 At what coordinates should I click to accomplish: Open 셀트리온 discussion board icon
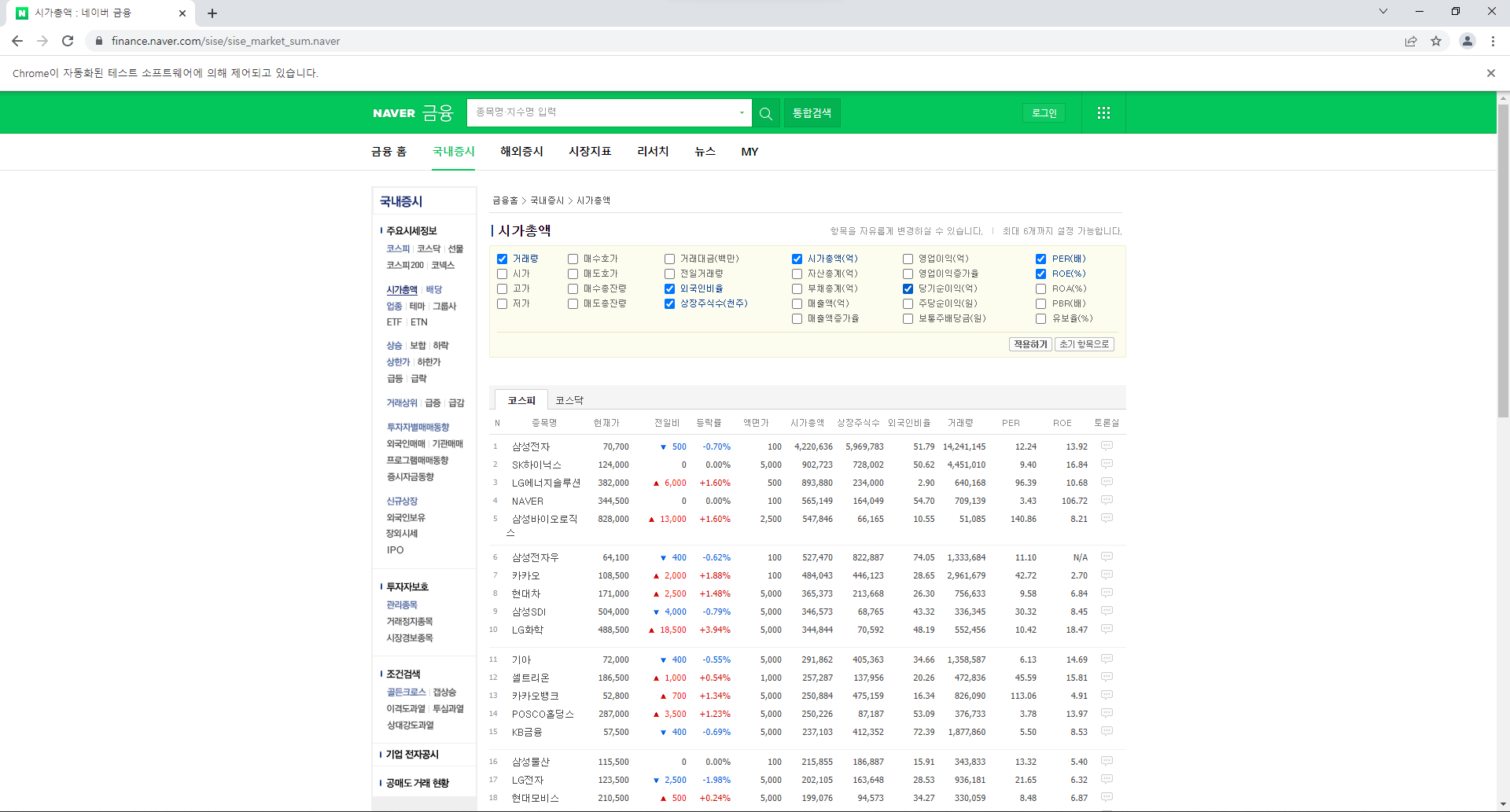point(1107,677)
